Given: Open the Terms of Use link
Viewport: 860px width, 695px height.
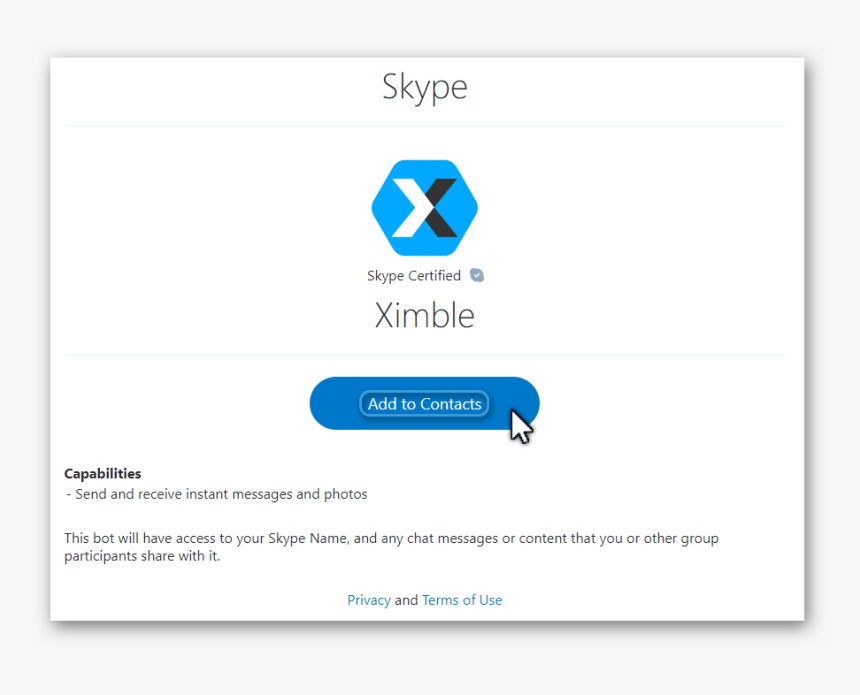Looking at the screenshot, I should click(x=462, y=600).
